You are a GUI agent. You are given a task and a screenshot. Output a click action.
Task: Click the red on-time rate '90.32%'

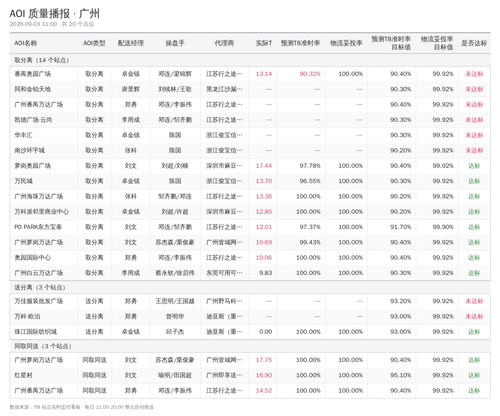(310, 74)
